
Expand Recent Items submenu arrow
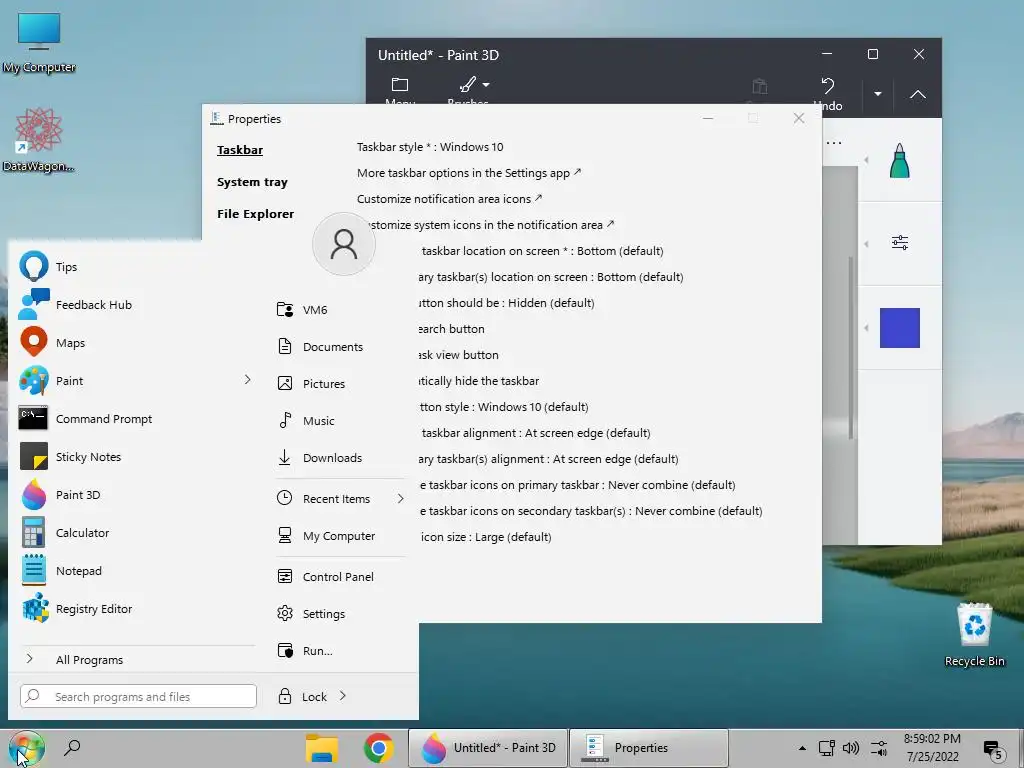tap(400, 498)
